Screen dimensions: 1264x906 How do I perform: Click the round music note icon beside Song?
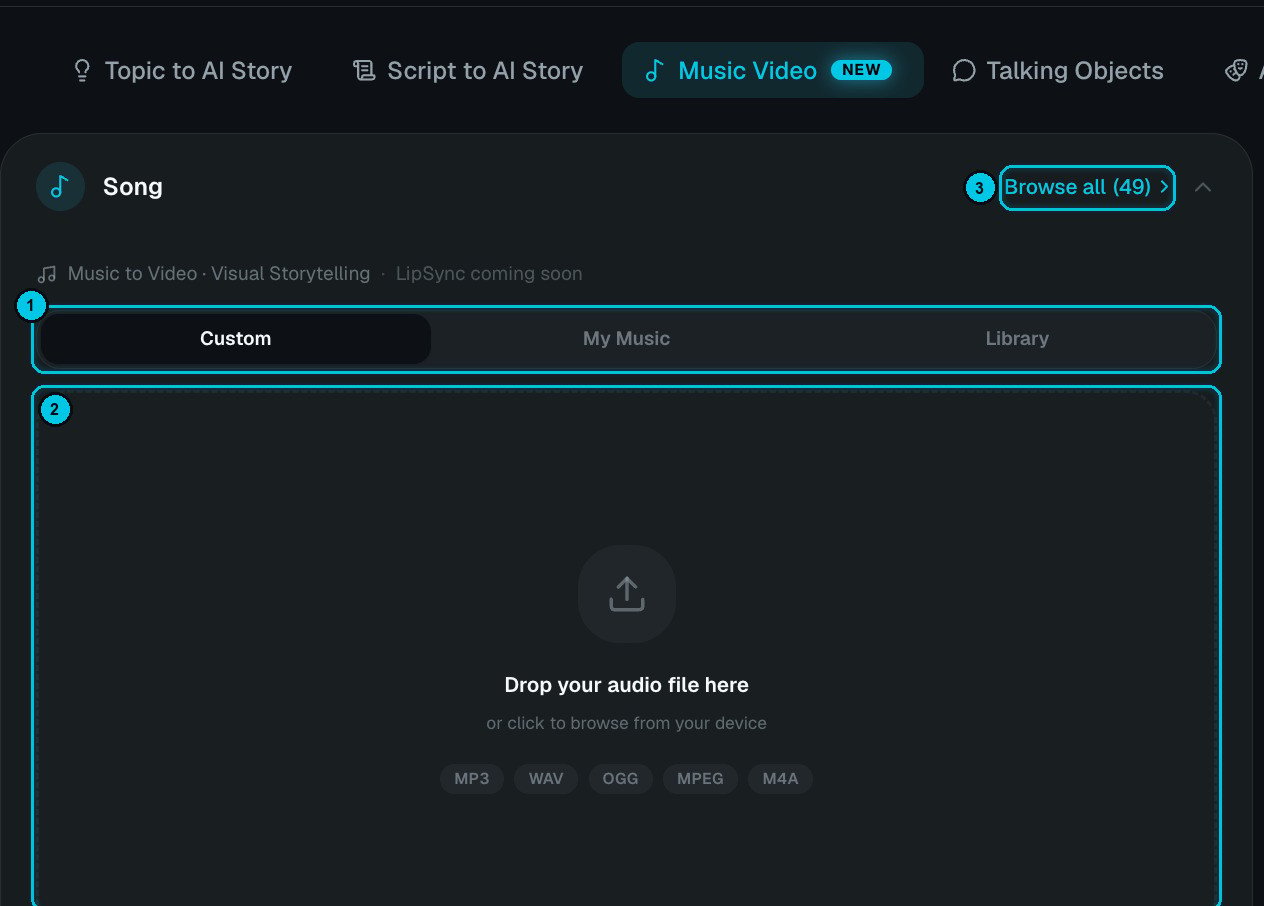coord(60,187)
